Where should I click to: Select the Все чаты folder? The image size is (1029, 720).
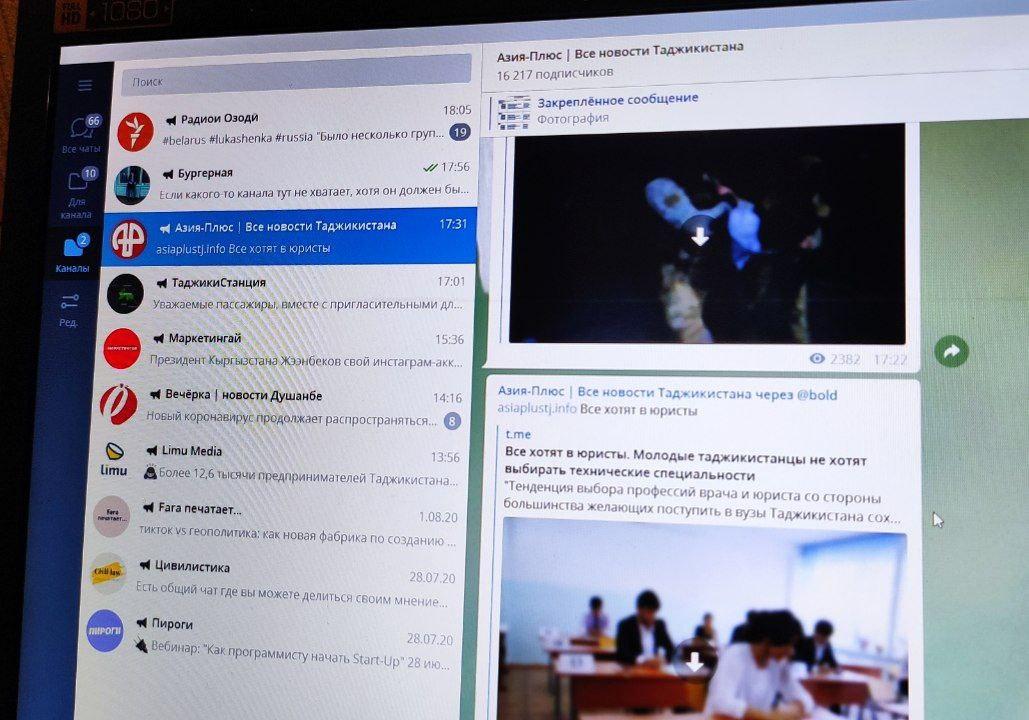(81, 134)
